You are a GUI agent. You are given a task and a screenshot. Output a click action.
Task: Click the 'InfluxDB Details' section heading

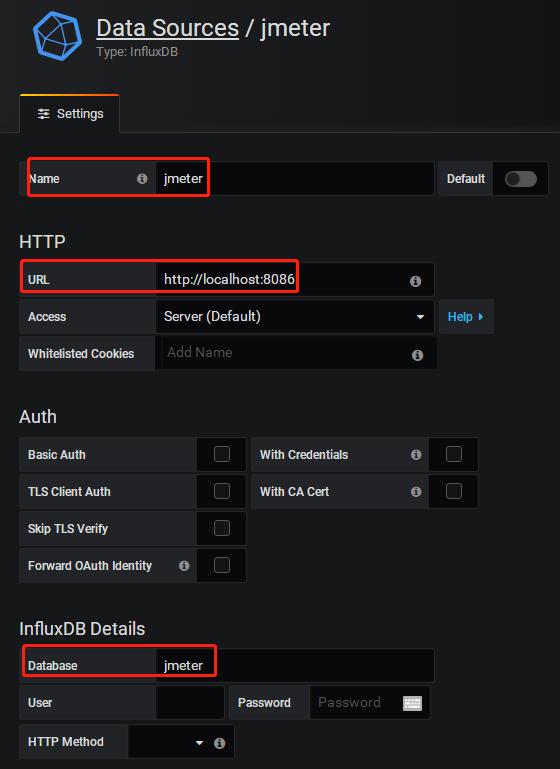(x=82, y=629)
